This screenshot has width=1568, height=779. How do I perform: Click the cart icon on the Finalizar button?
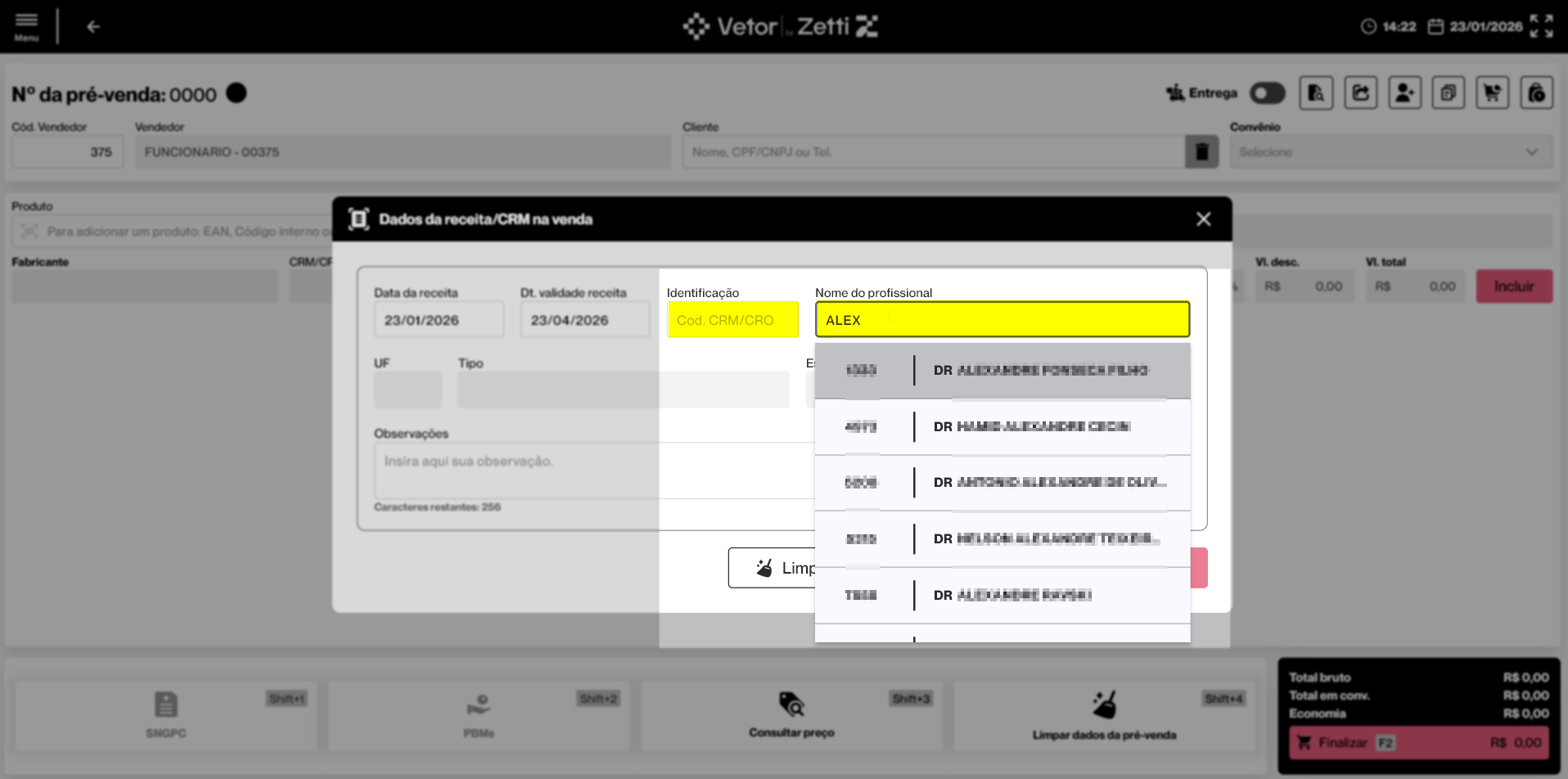[1304, 743]
